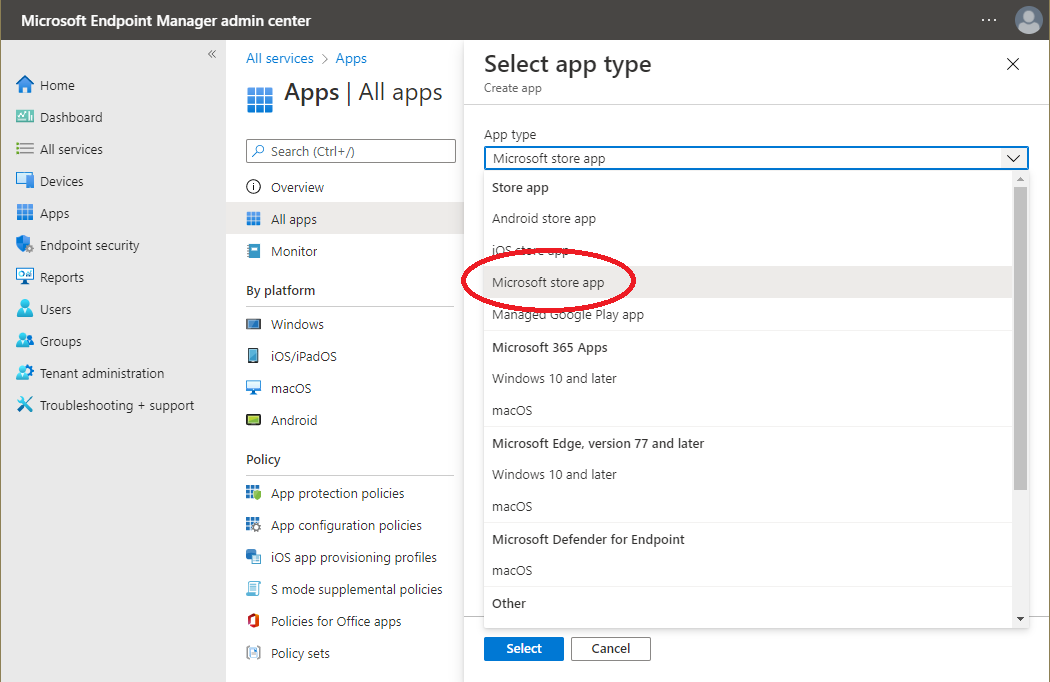1050x682 pixels.
Task: Select Microsoft store app option
Action: point(748,283)
